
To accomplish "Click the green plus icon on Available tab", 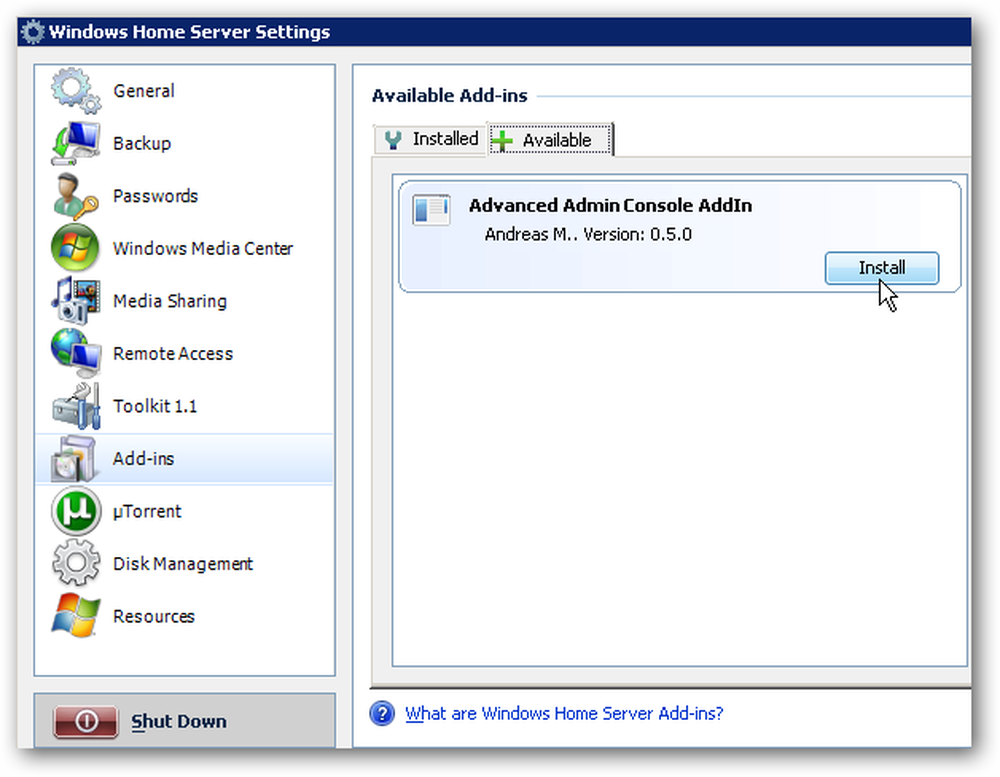I will [503, 140].
